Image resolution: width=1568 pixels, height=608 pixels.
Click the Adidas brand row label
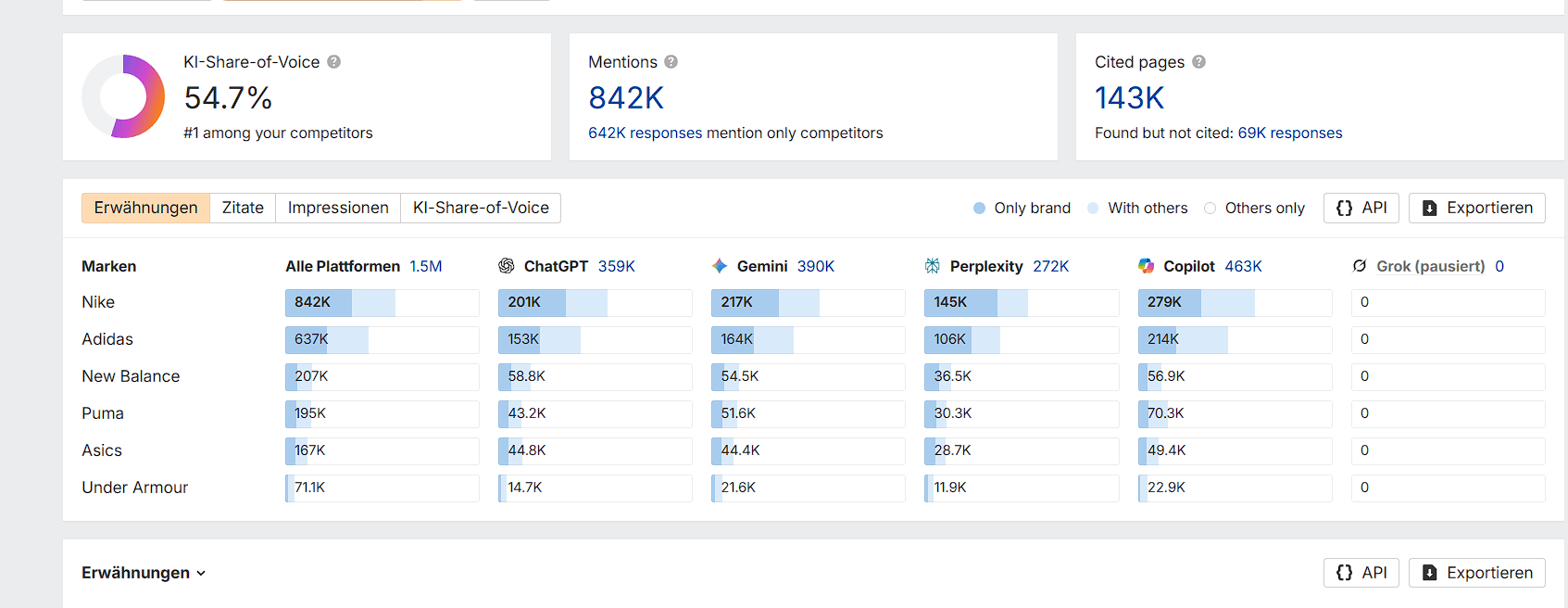tap(107, 339)
